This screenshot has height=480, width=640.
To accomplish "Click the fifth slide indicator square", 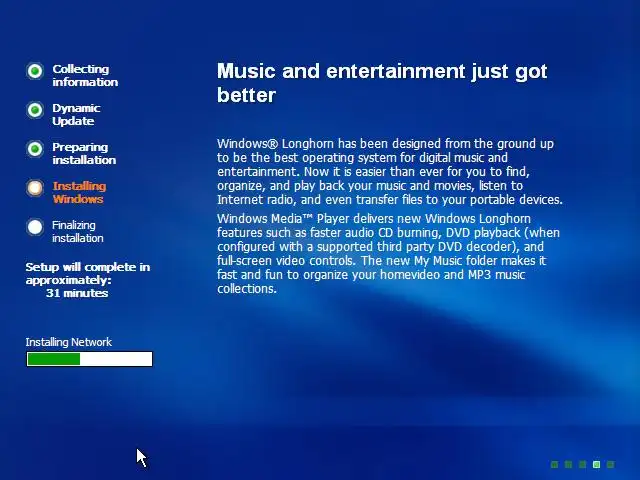I will point(610,464).
